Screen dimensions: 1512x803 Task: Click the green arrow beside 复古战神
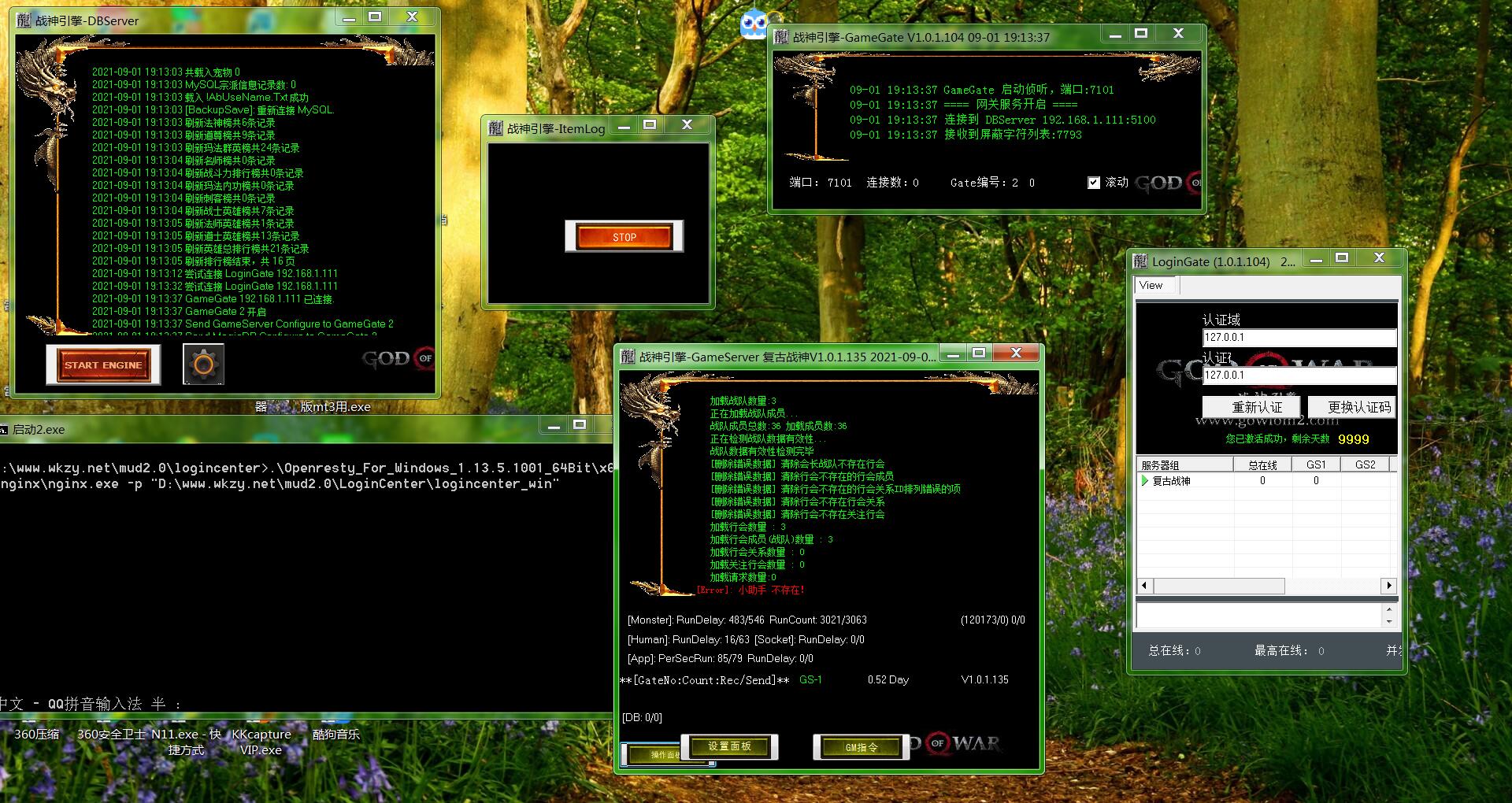pos(1144,481)
